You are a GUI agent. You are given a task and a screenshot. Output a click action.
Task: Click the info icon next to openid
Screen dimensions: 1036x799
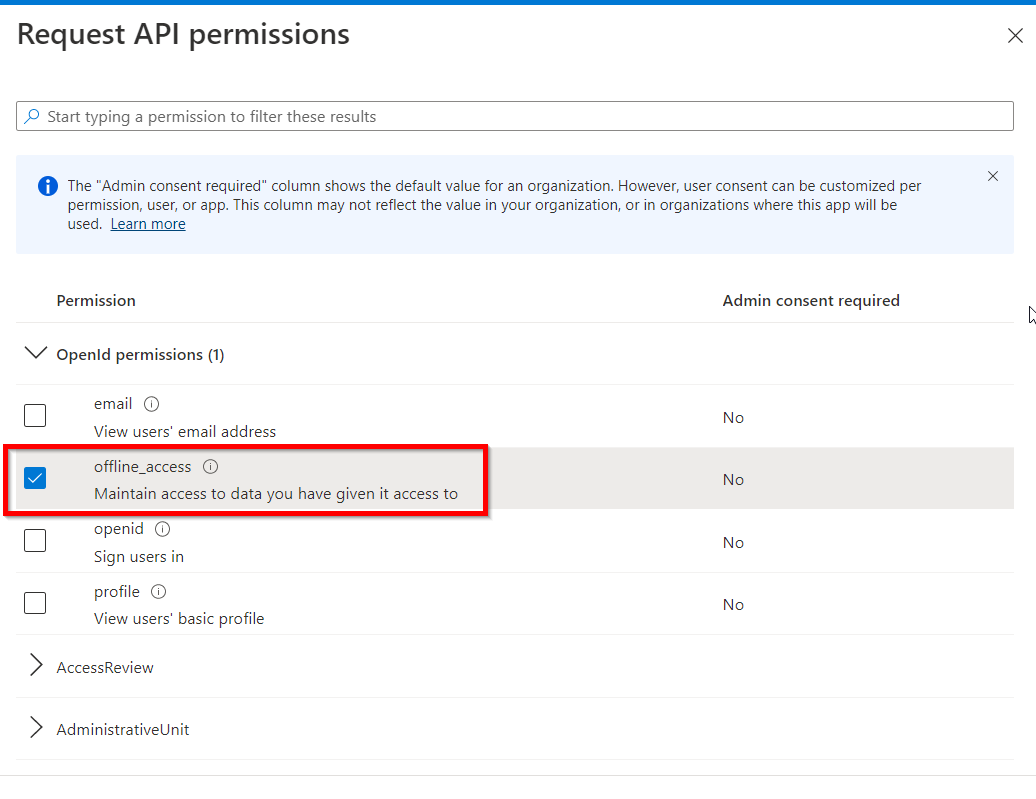(x=162, y=528)
